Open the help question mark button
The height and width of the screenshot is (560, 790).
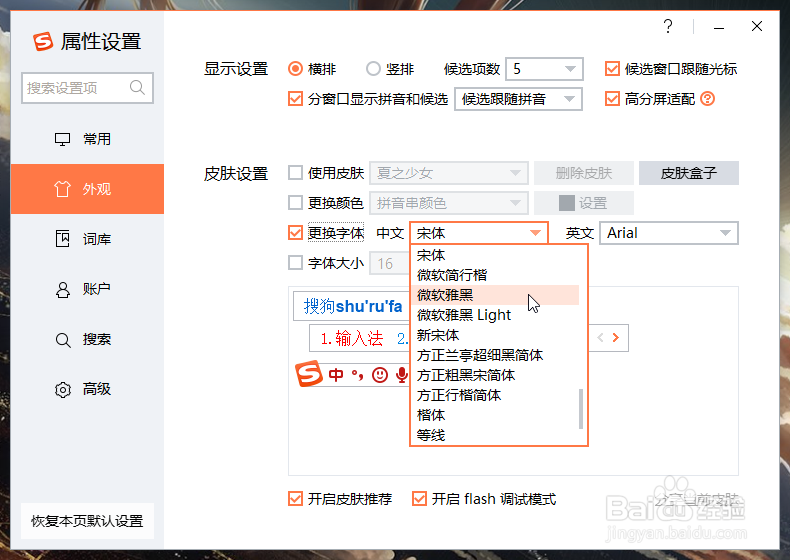(x=668, y=26)
